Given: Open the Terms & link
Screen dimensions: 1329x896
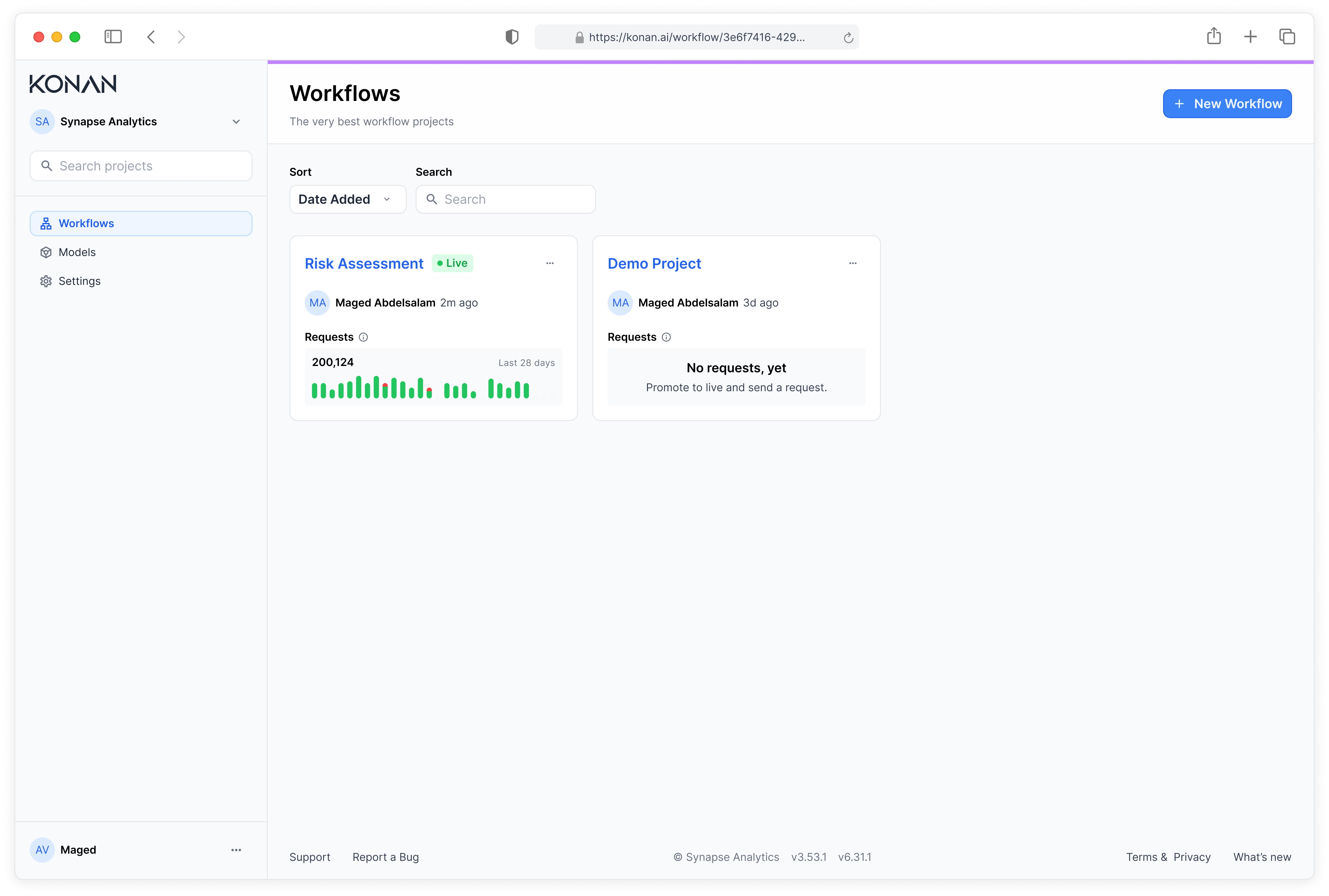Looking at the screenshot, I should pyautogui.click(x=1147, y=857).
